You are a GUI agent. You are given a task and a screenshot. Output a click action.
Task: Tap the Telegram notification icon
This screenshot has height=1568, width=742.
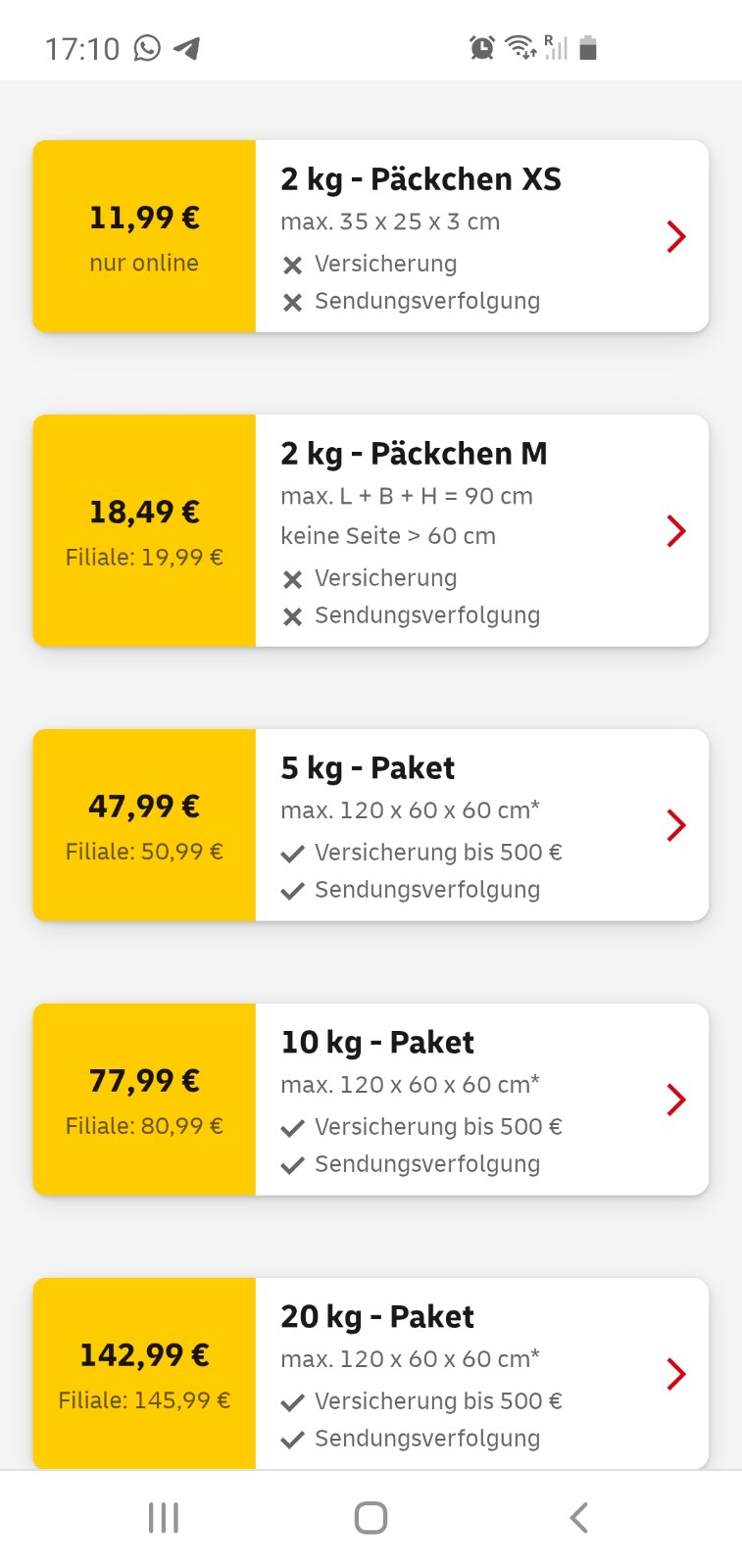click(x=186, y=48)
